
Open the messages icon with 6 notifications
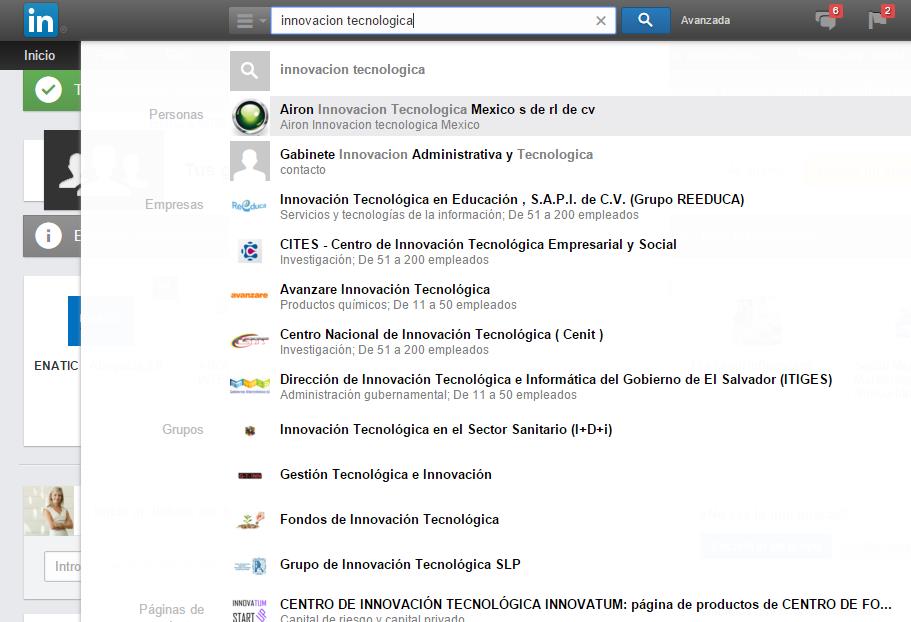pyautogui.click(x=826, y=19)
